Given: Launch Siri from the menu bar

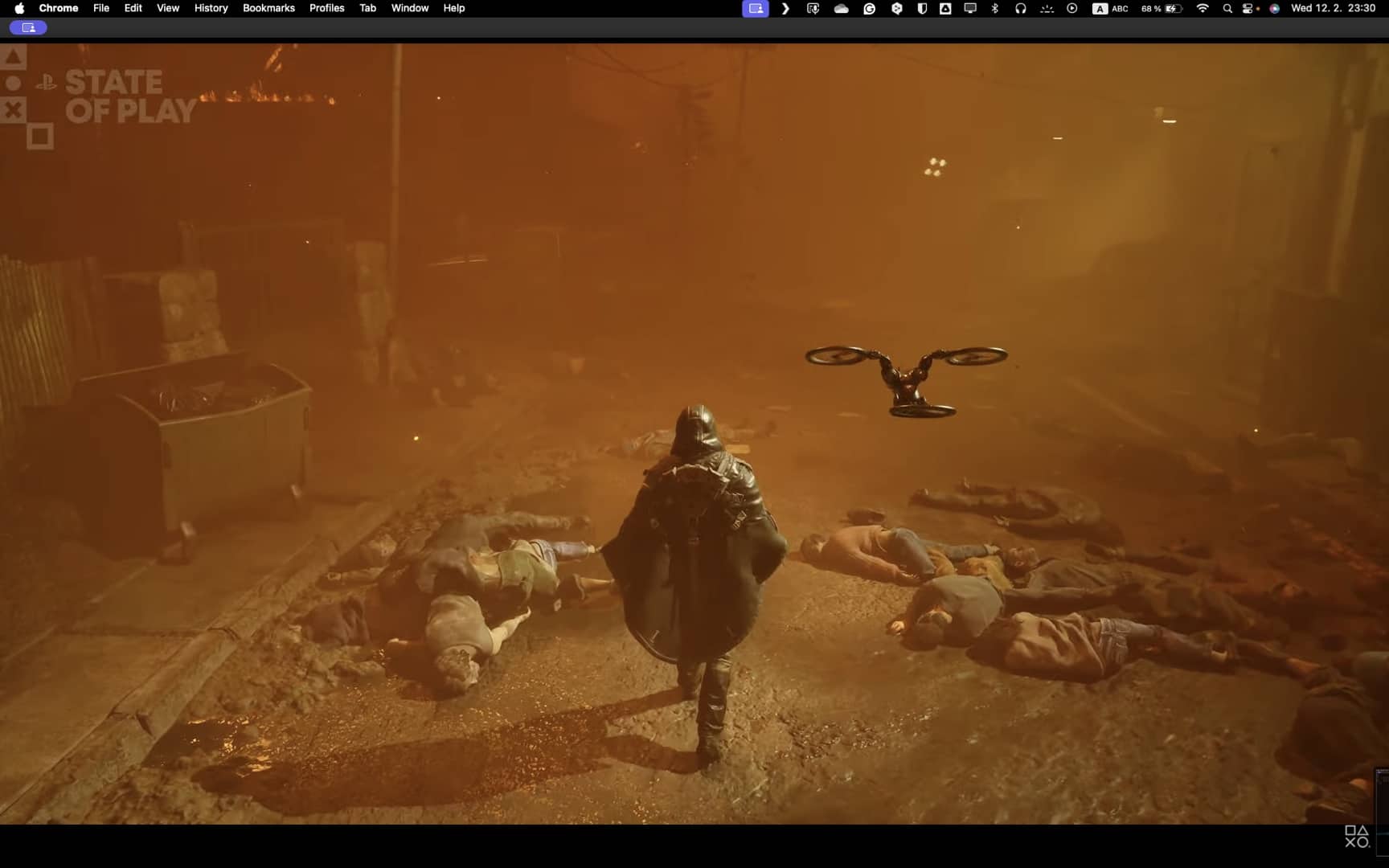Looking at the screenshot, I should coord(1275,8).
